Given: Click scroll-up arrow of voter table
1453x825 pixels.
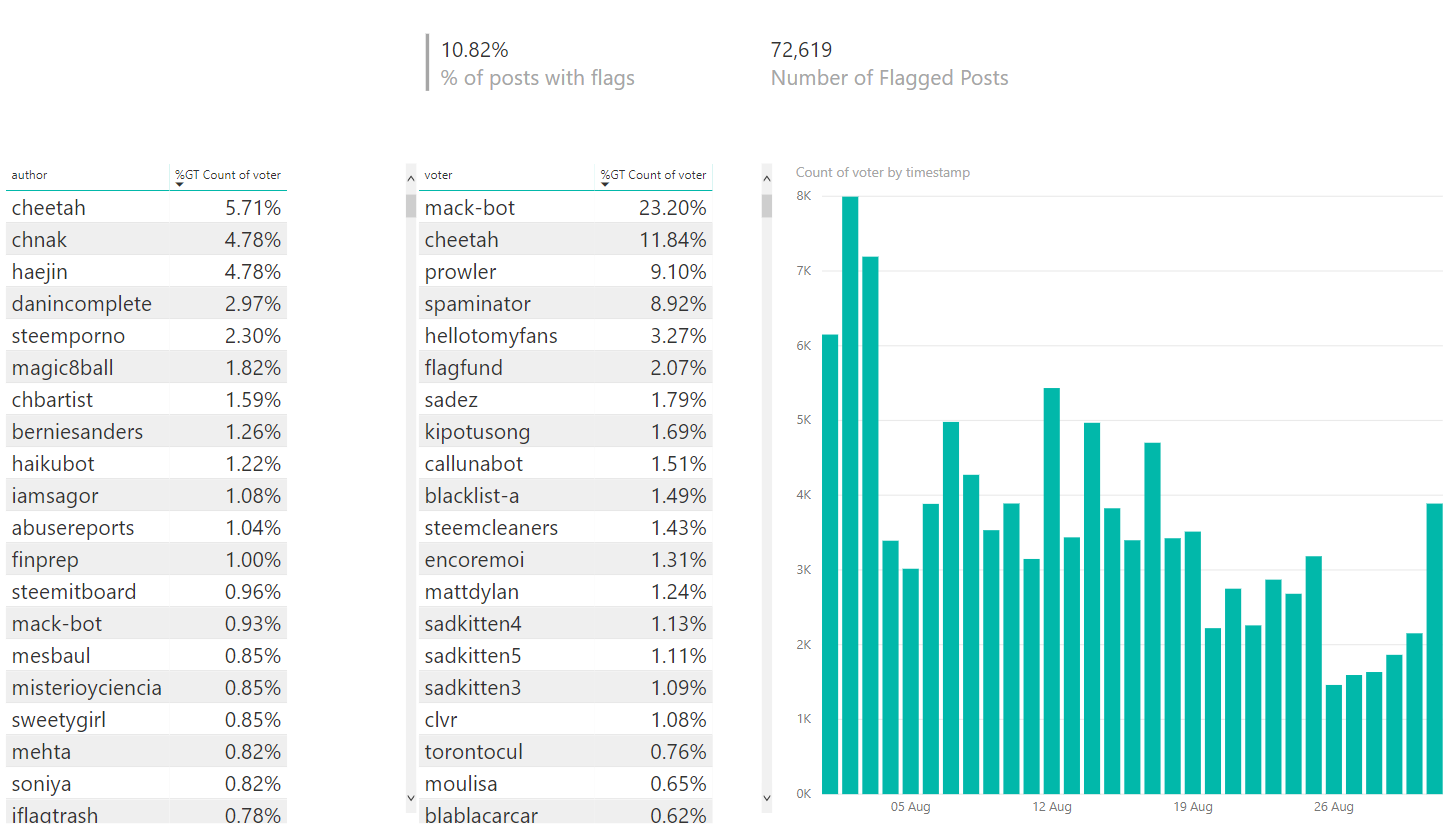Looking at the screenshot, I should (x=767, y=178).
